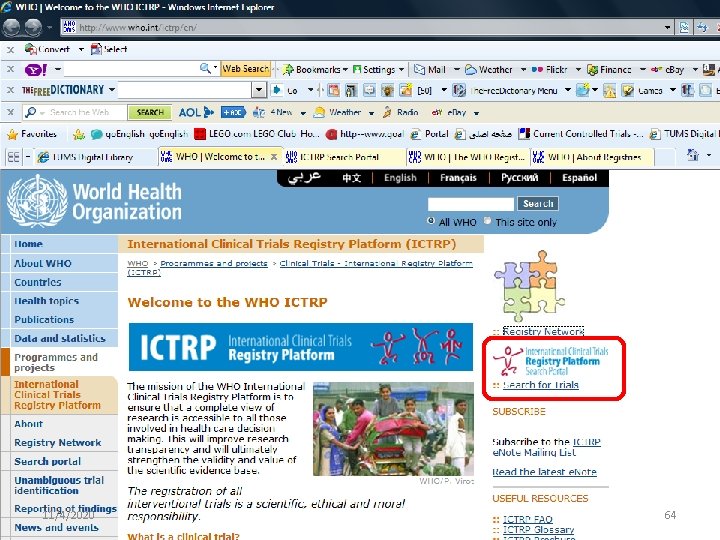Select the All WHO radio button
The height and width of the screenshot is (540, 720).
[431, 221]
